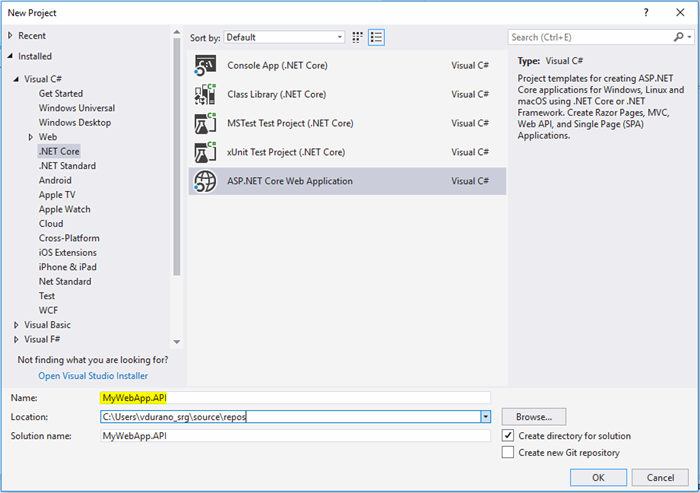This screenshot has width=700, height=493.
Task: Select Get Started in the tree
Action: click(x=61, y=93)
